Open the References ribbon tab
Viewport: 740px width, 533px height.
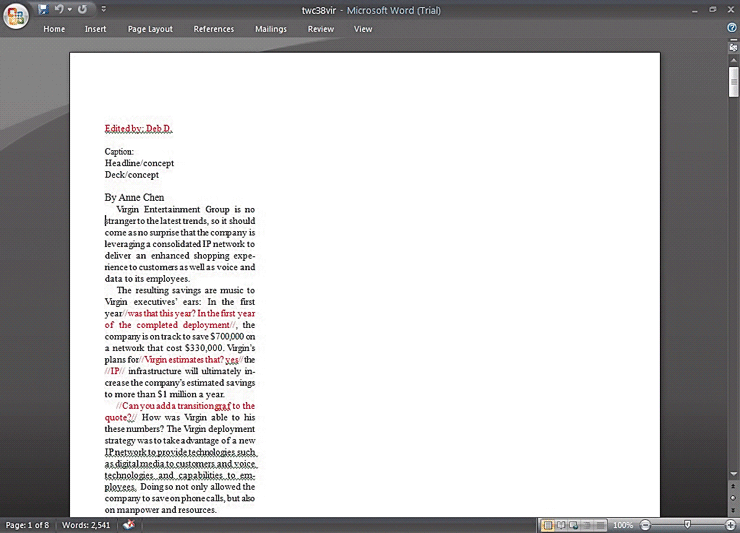click(x=213, y=29)
